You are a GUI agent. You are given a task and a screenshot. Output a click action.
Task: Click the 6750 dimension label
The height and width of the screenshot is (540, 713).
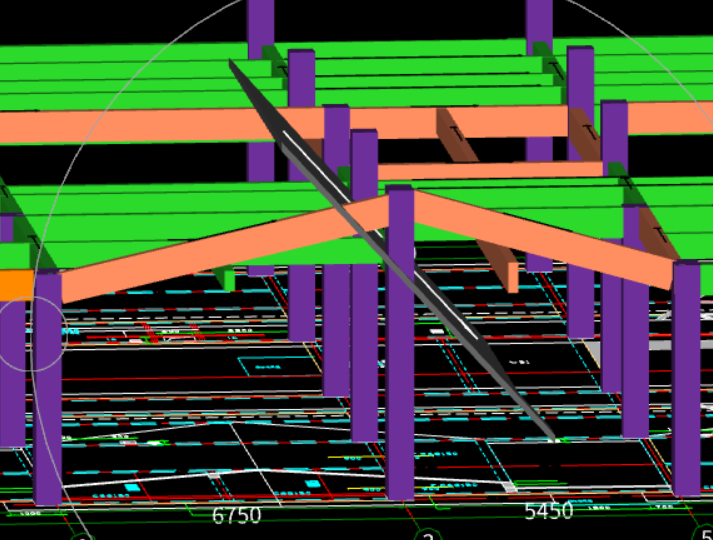click(x=236, y=515)
